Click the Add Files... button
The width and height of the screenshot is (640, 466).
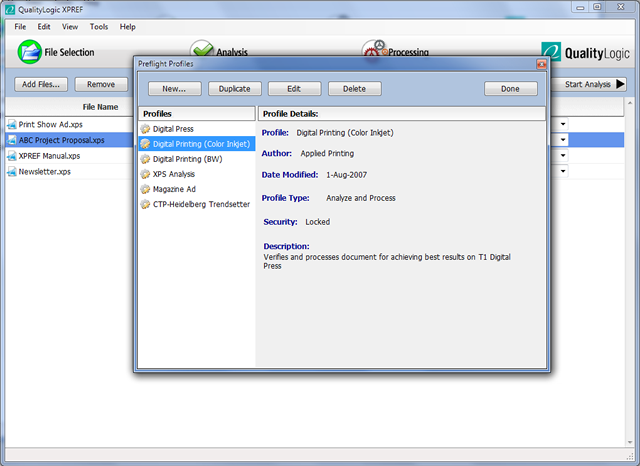41,84
